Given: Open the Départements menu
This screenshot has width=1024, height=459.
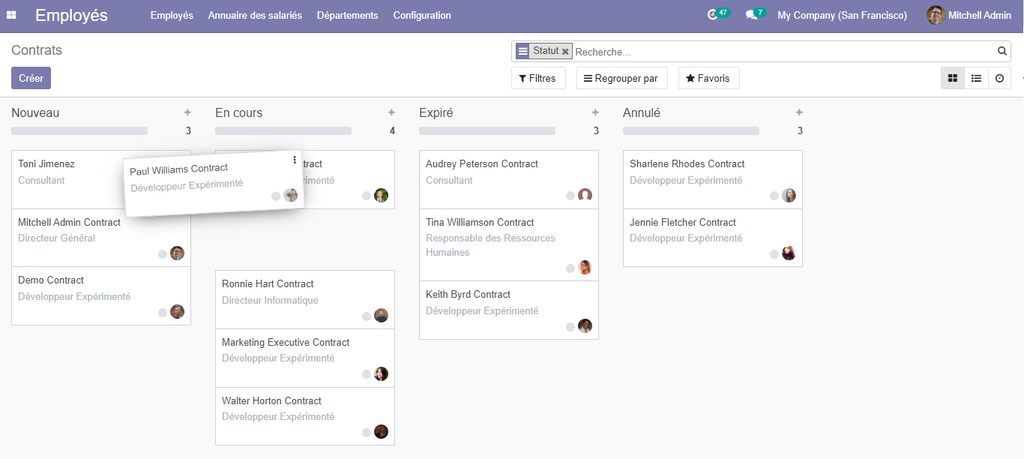Looking at the screenshot, I should pyautogui.click(x=347, y=15).
